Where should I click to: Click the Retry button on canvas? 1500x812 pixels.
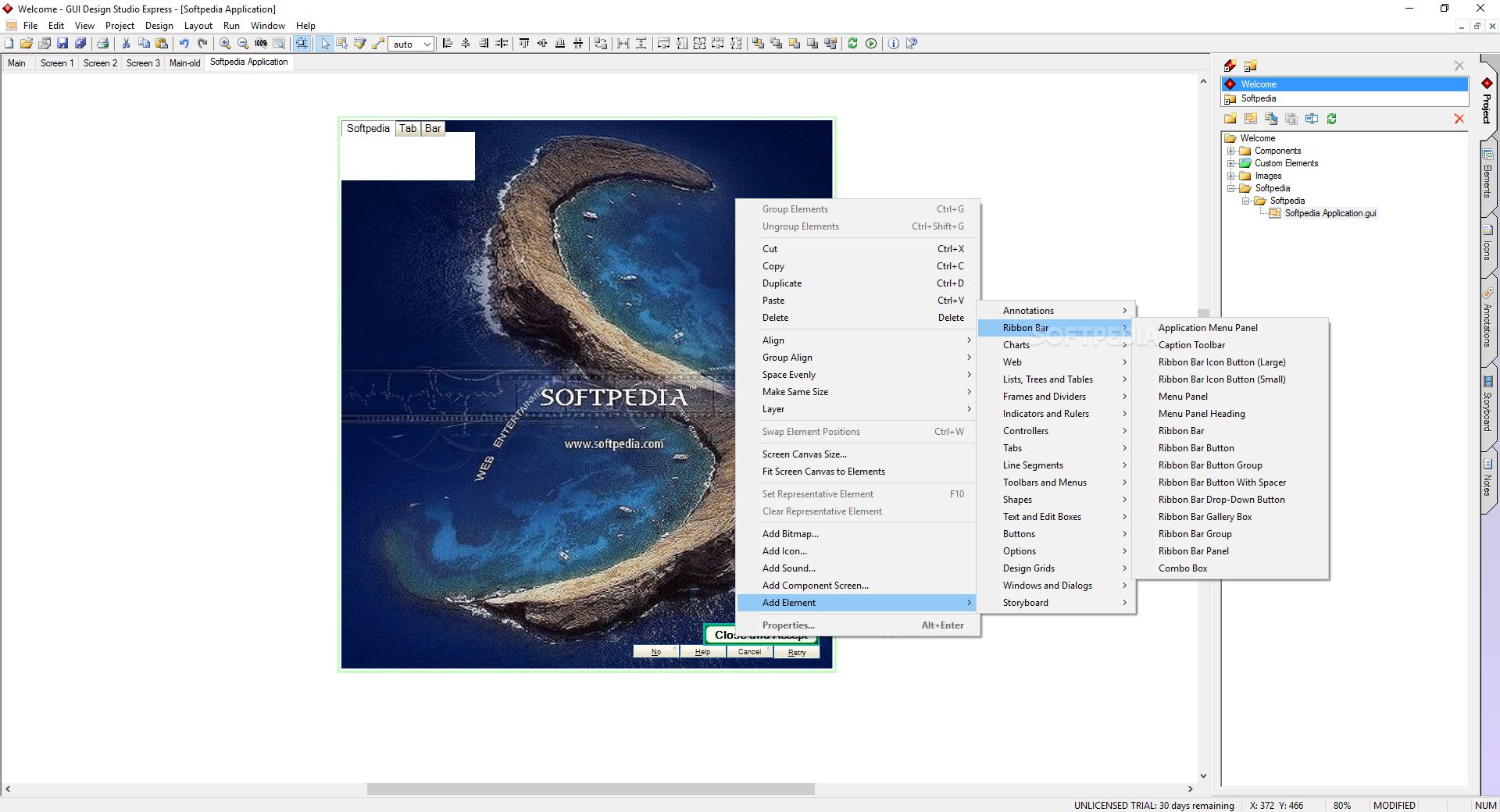point(797,652)
